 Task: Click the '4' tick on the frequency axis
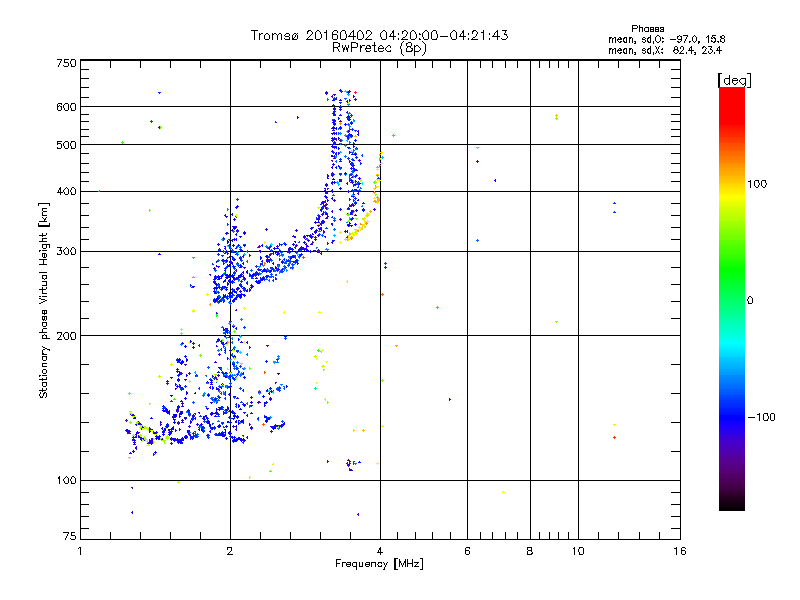[380, 551]
